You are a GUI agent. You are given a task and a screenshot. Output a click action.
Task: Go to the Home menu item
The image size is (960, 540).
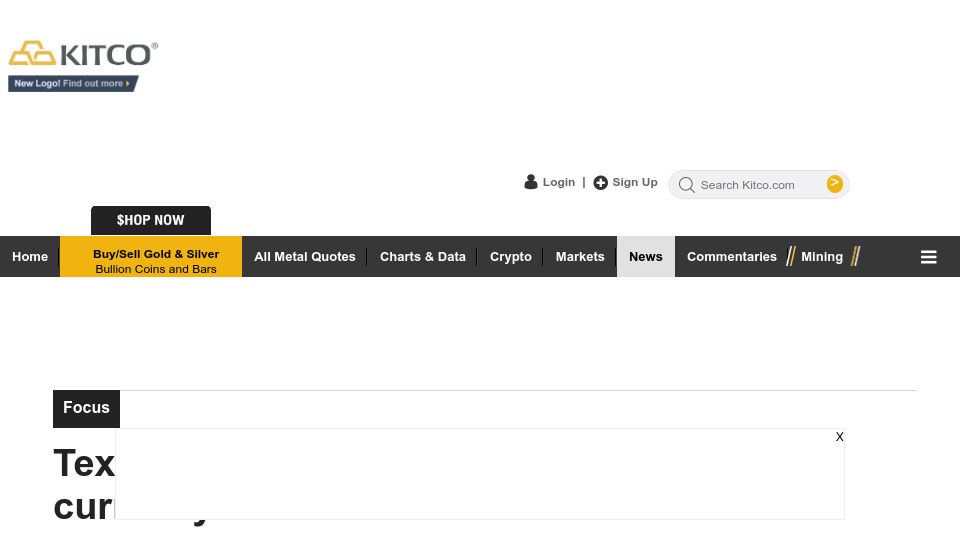30,257
